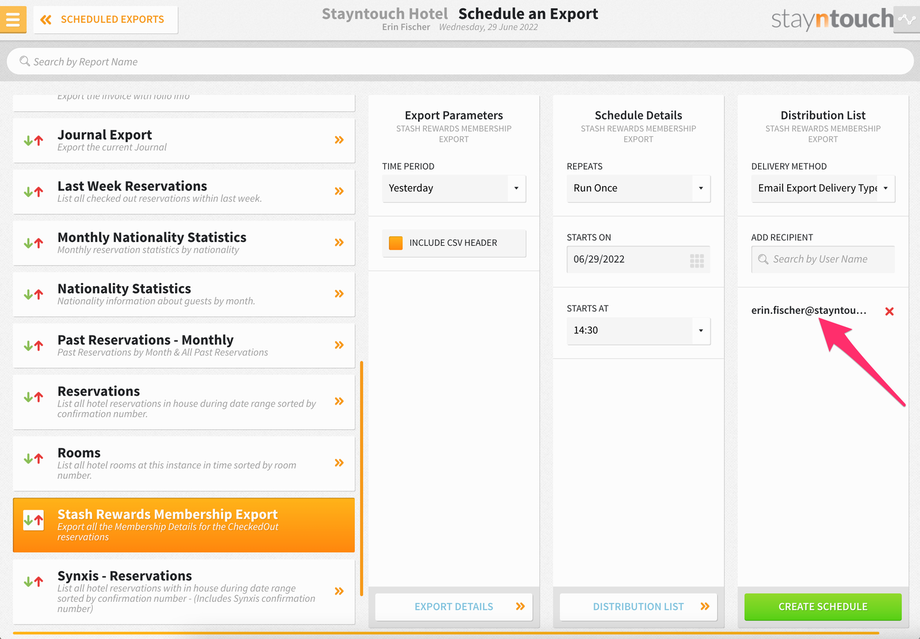Open Reservations report chevron
The width and height of the screenshot is (920, 639).
(339, 401)
